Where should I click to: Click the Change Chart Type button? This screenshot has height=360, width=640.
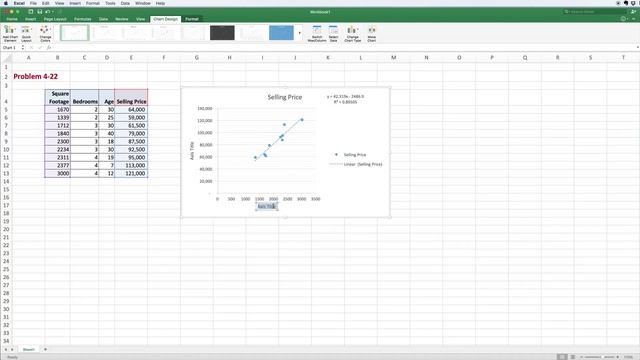tap(352, 33)
